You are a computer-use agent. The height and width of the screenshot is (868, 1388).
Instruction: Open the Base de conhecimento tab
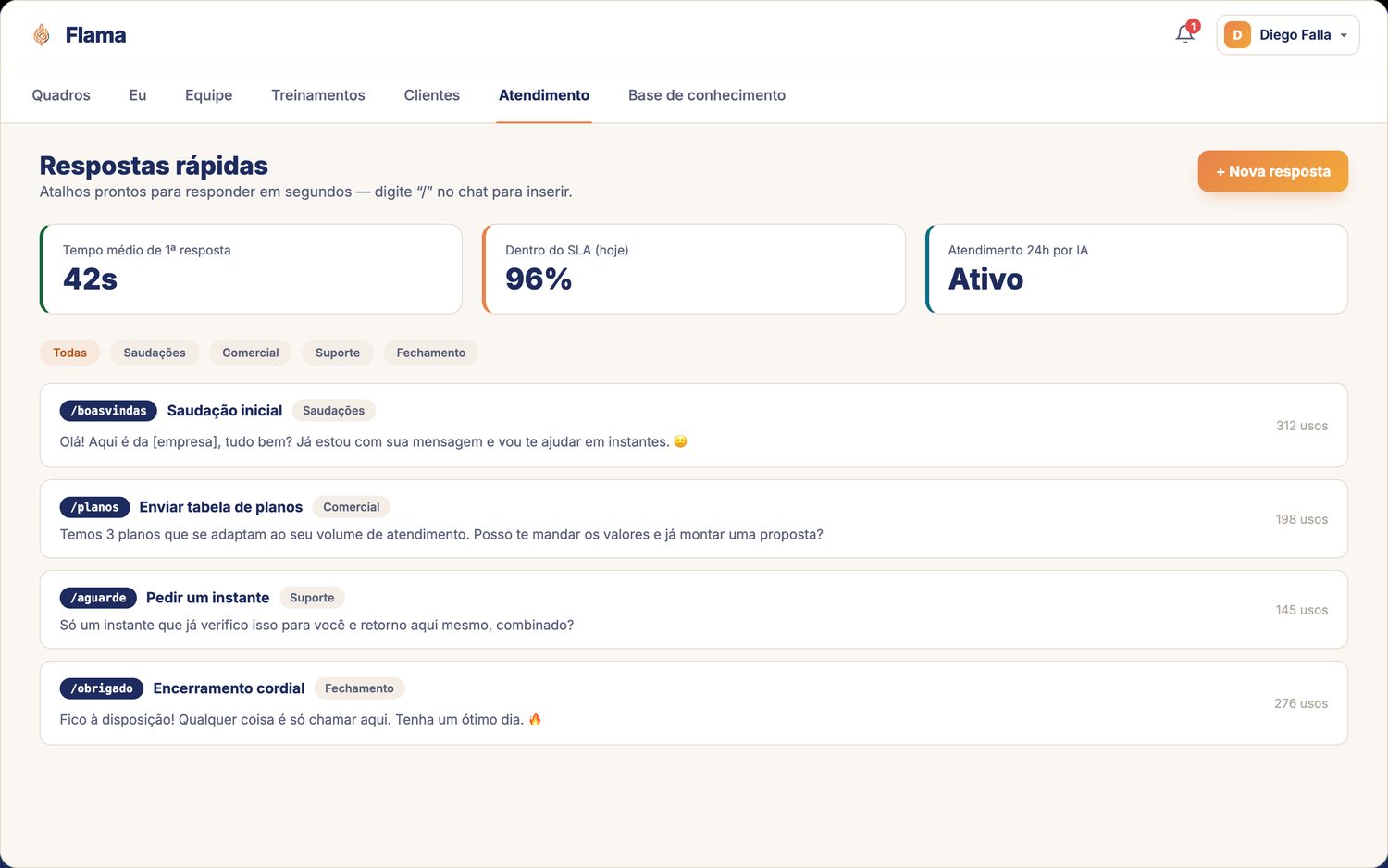tap(707, 95)
